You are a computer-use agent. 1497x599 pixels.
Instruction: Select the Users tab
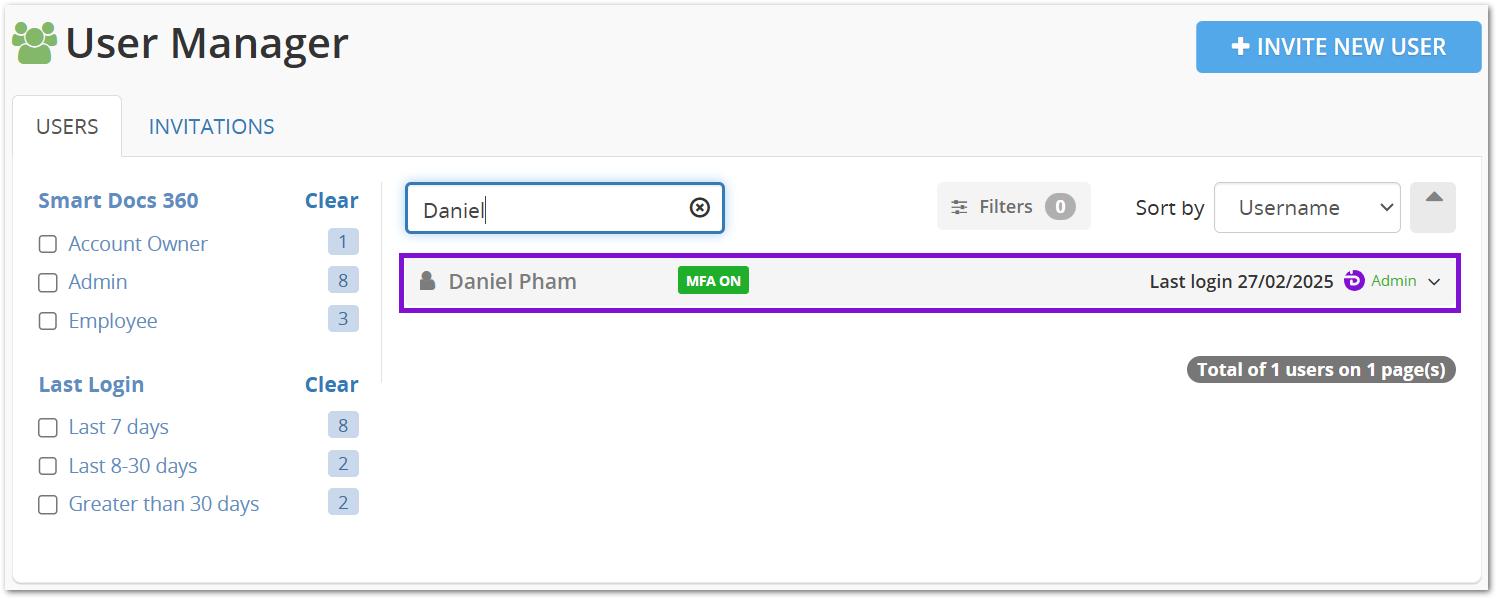pos(67,127)
